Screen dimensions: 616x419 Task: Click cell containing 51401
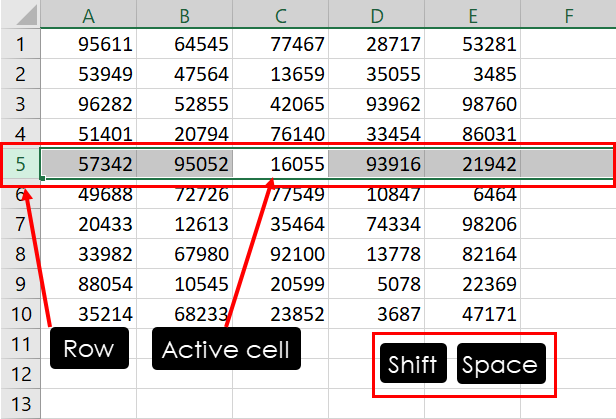point(88,134)
